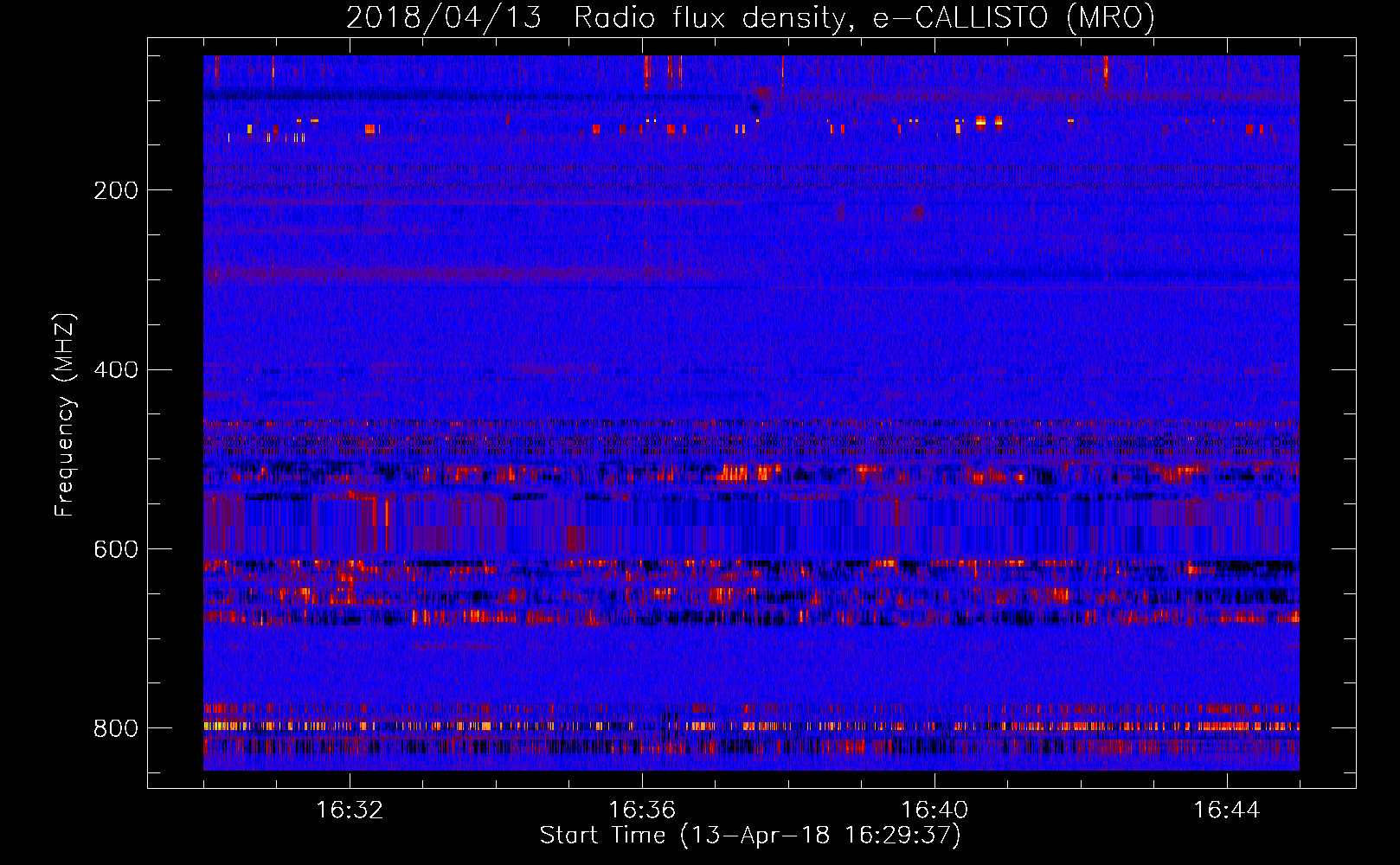Viewport: 1400px width, 865px height.
Task: Click the 200 frequency tick label
Action: (x=116, y=190)
